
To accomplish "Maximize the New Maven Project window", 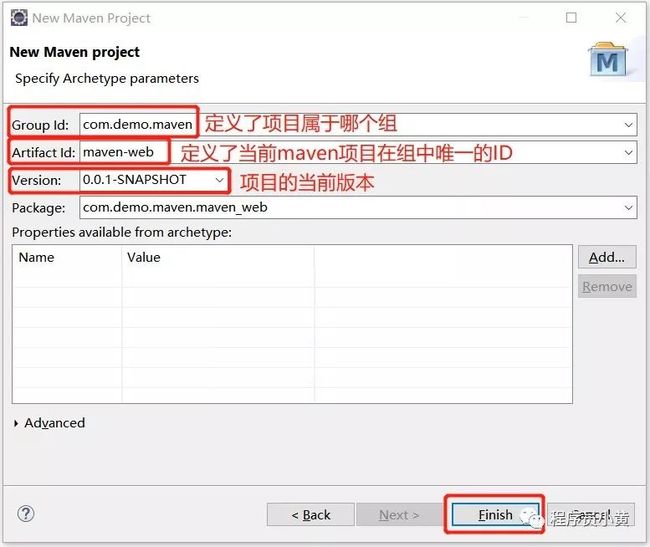I will [x=571, y=17].
